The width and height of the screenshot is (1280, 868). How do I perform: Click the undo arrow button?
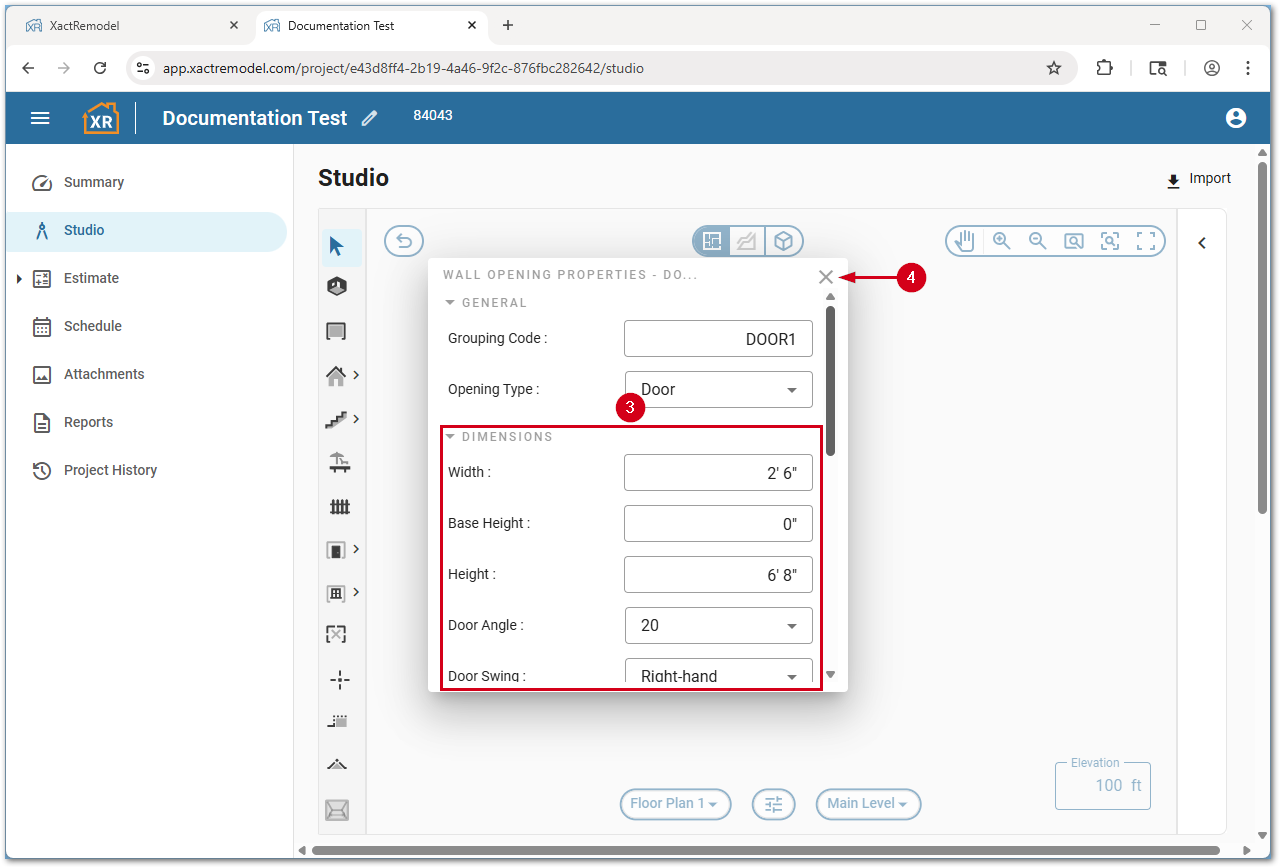tap(404, 241)
